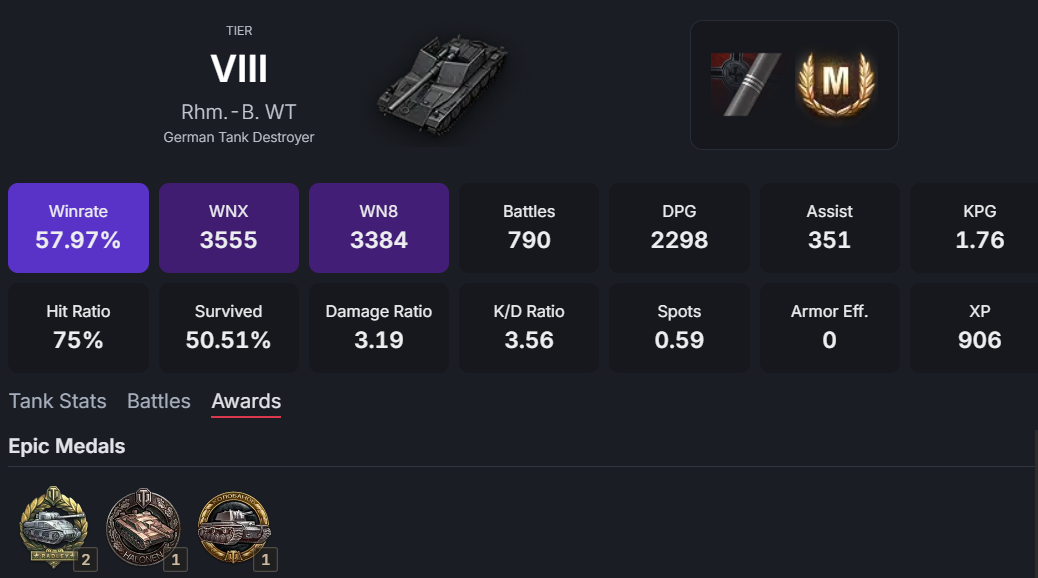This screenshot has width=1038, height=578.
Task: Click the Winrate 57.97% card
Action: pyautogui.click(x=78, y=228)
